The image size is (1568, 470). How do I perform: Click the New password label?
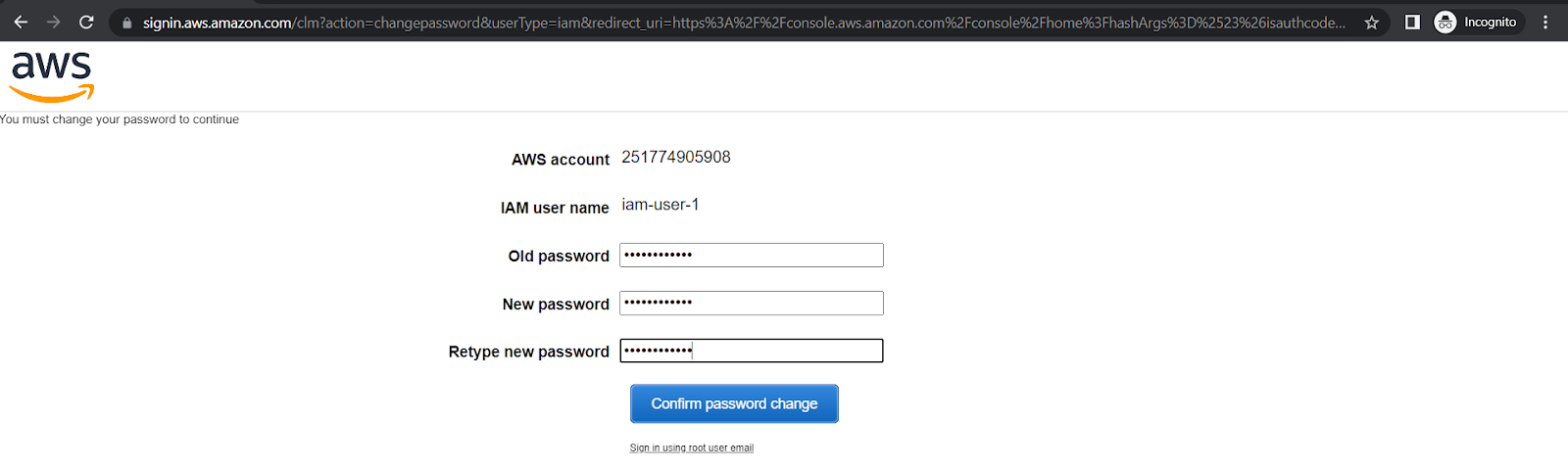556,304
